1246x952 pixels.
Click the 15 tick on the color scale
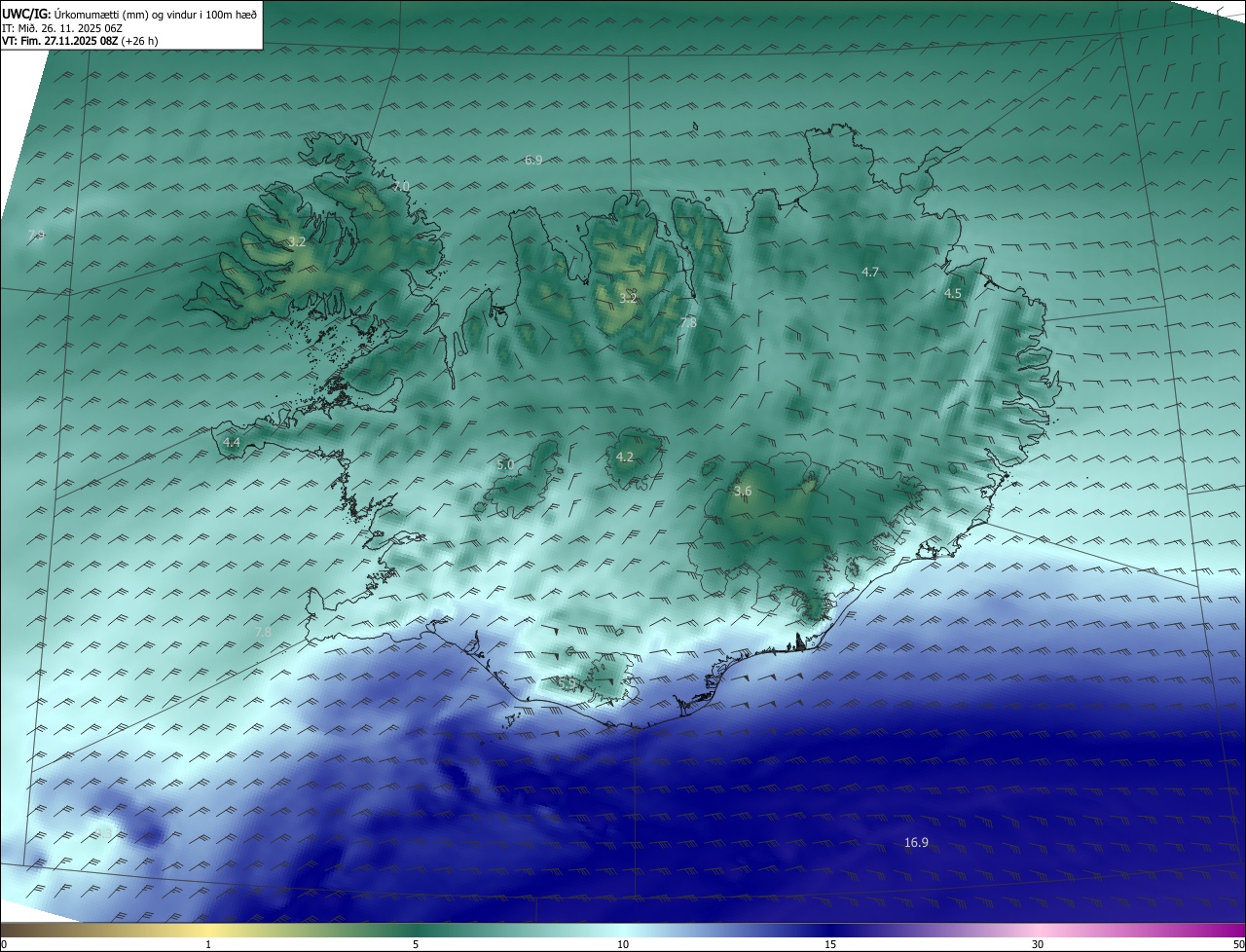[x=830, y=945]
